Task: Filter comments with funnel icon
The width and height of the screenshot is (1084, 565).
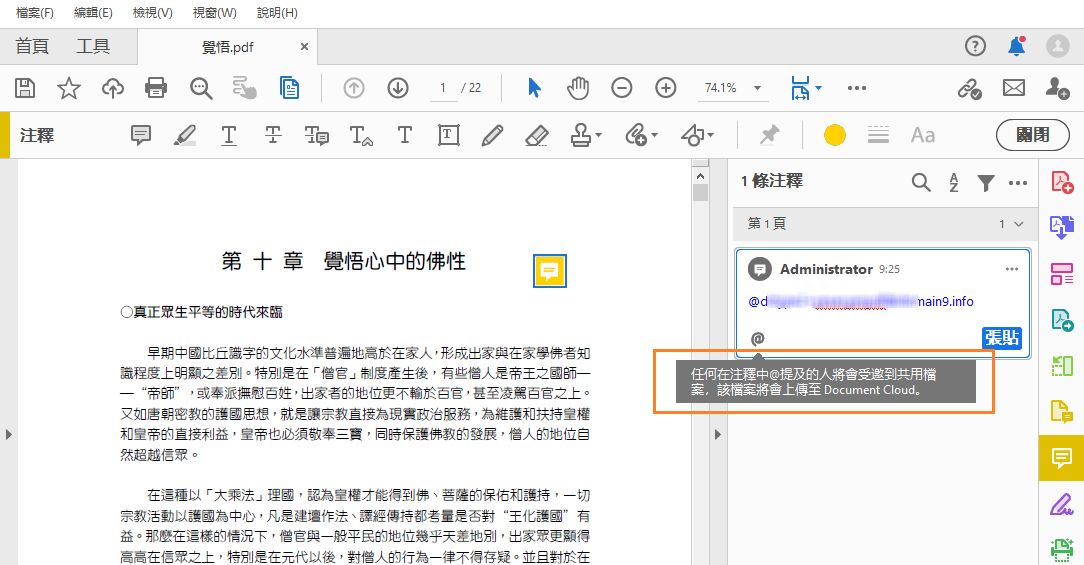Action: coord(986,183)
